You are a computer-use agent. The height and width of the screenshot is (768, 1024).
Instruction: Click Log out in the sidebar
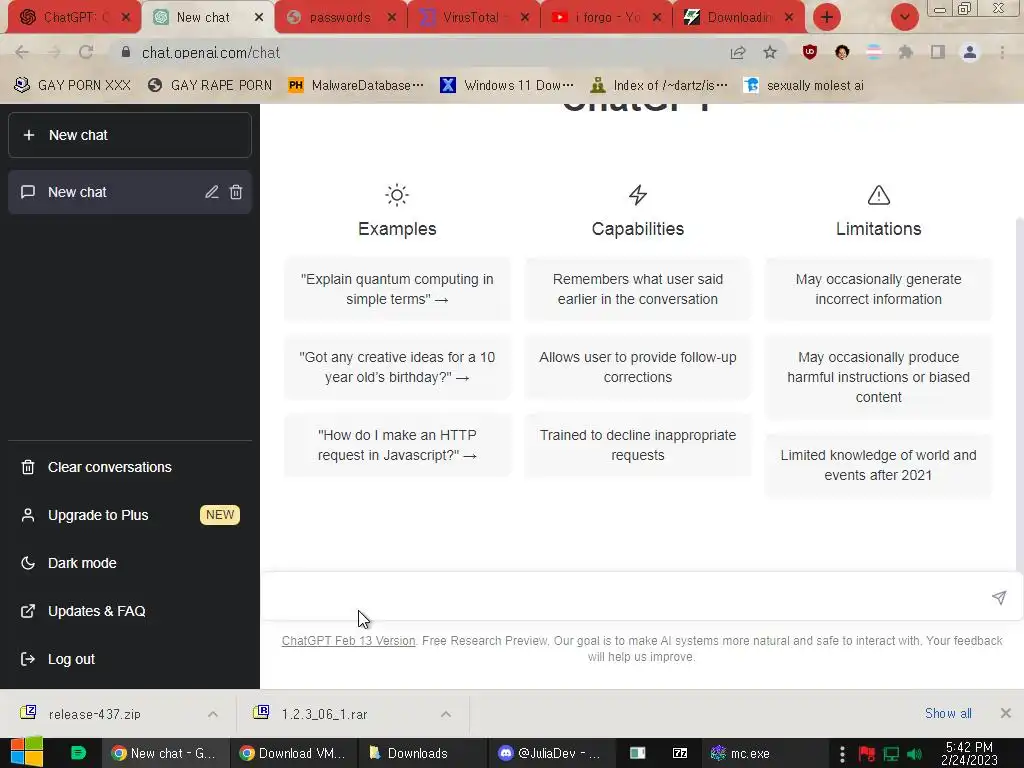click(x=129, y=659)
